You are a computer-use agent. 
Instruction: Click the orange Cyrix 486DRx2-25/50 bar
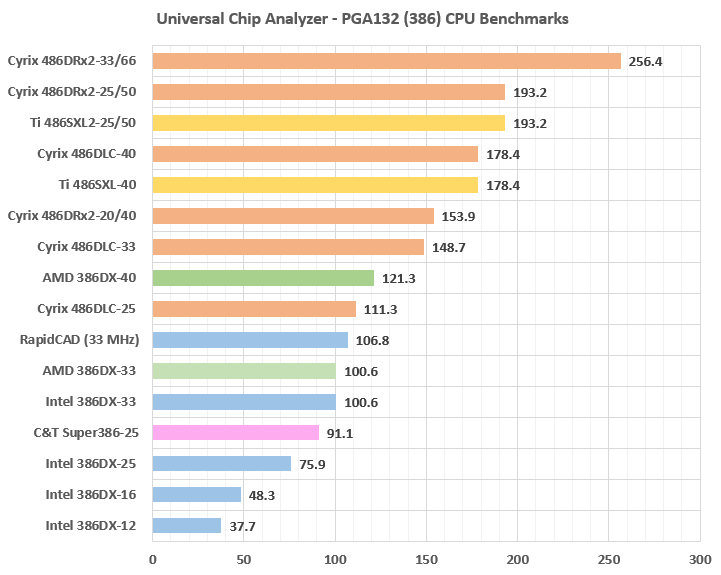point(329,92)
